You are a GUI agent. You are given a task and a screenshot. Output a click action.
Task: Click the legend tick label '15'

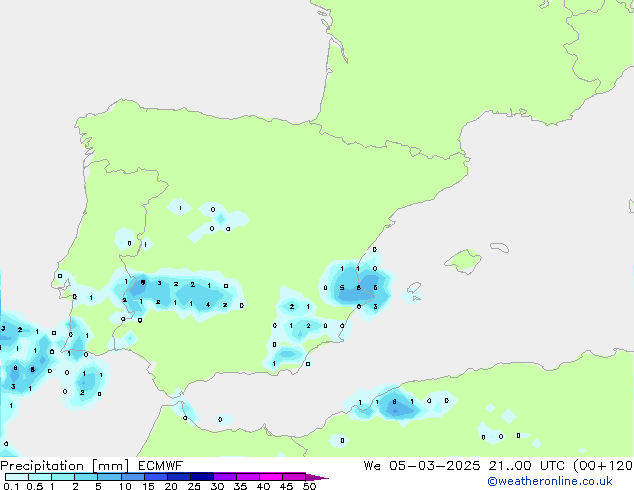(x=148, y=486)
